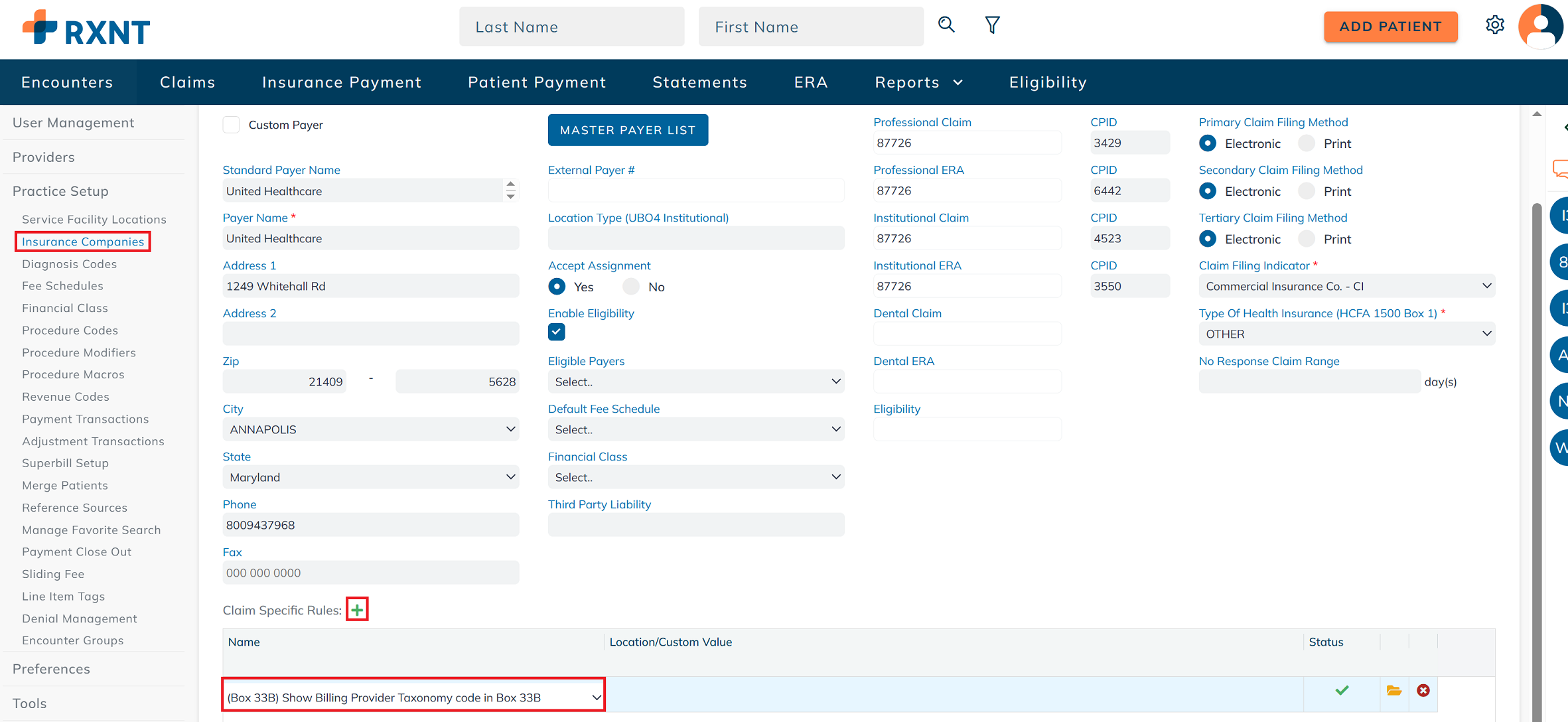The image size is (1568, 722).
Task: Expand the Reports menu
Action: click(x=919, y=82)
